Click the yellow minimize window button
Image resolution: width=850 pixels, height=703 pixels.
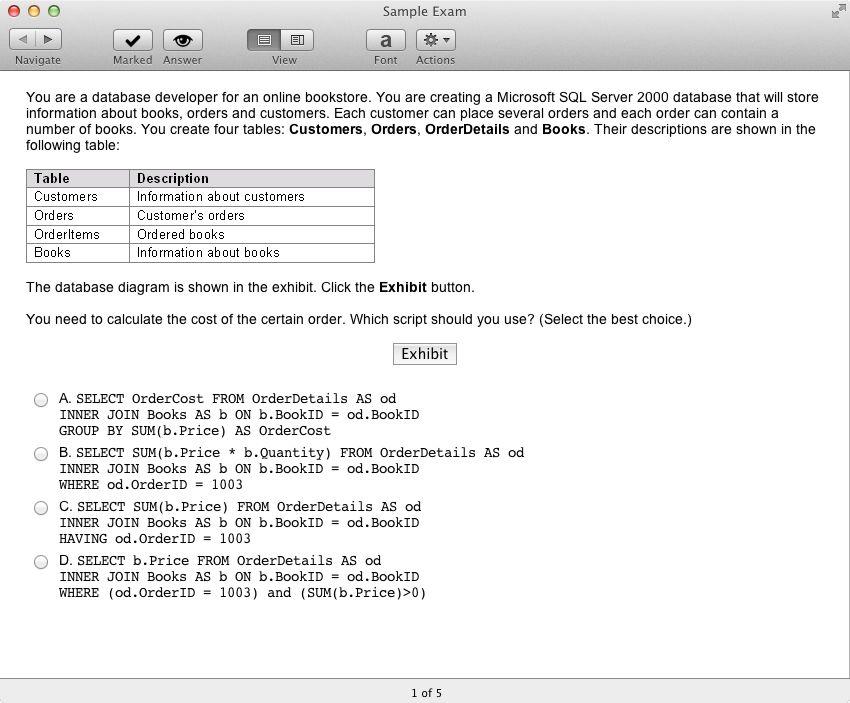(34, 11)
